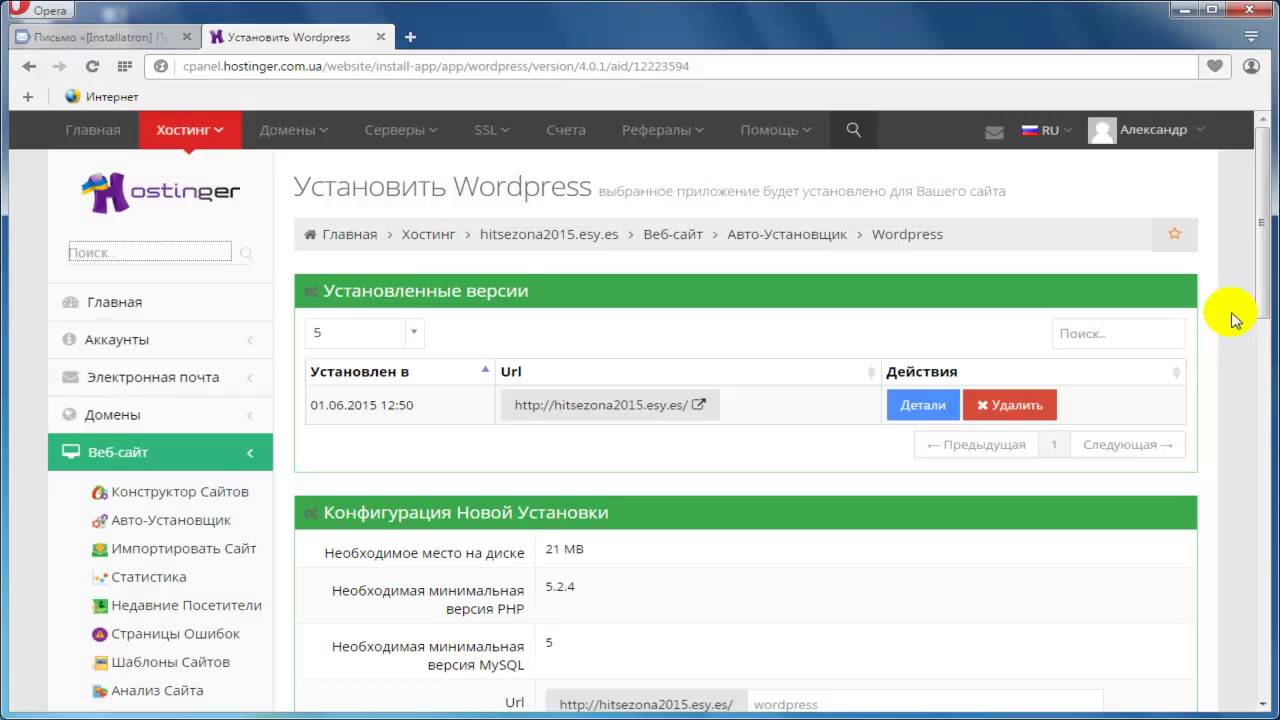Image resolution: width=1280 pixels, height=720 pixels.
Task: Click the address bar URL field
Action: (x=672, y=66)
